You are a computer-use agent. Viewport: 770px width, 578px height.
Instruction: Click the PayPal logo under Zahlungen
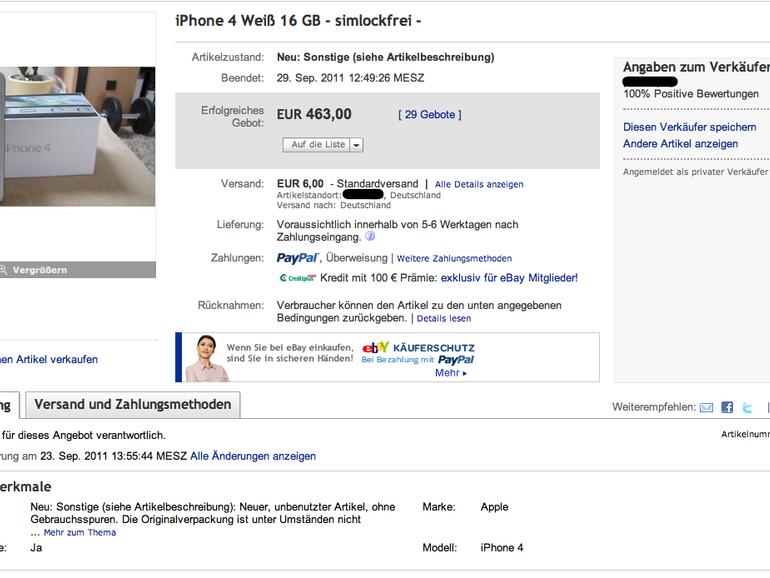point(297,258)
